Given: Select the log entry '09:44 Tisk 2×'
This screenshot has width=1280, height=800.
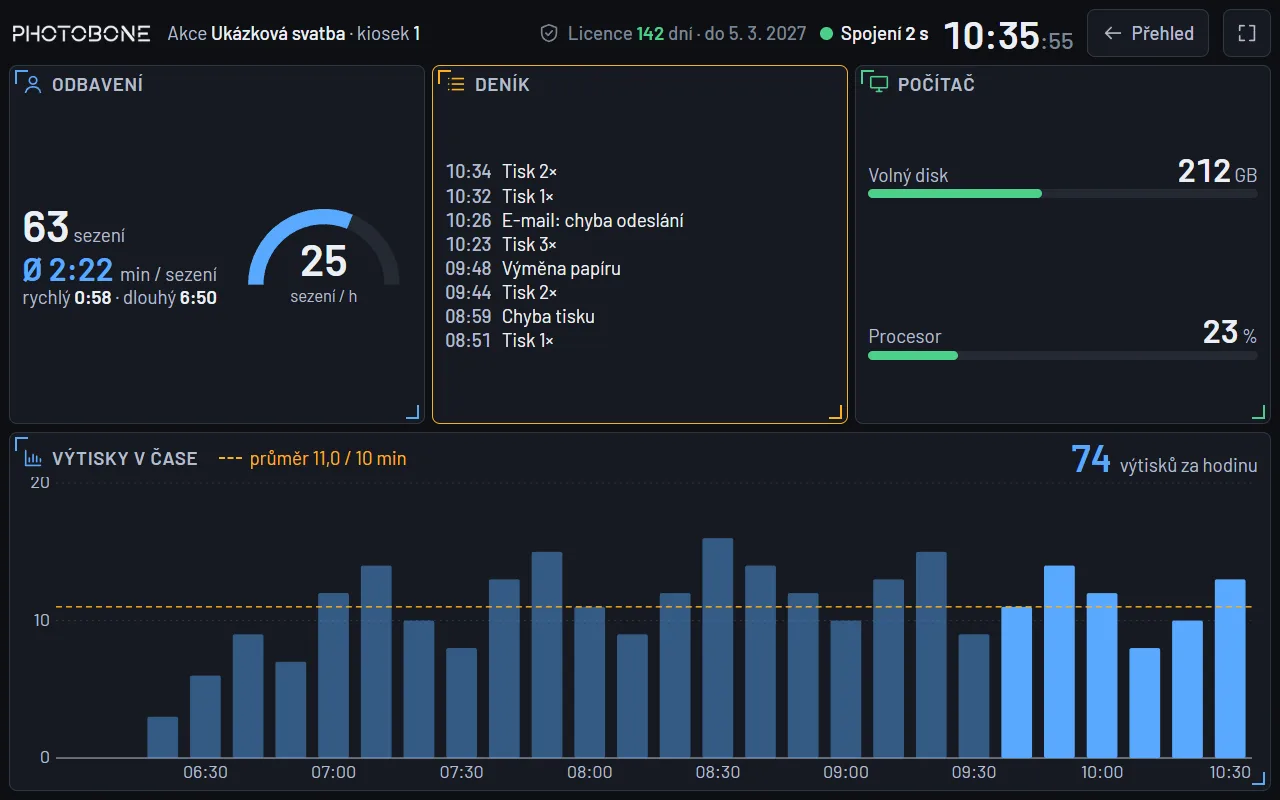Looking at the screenshot, I should 640,292.
